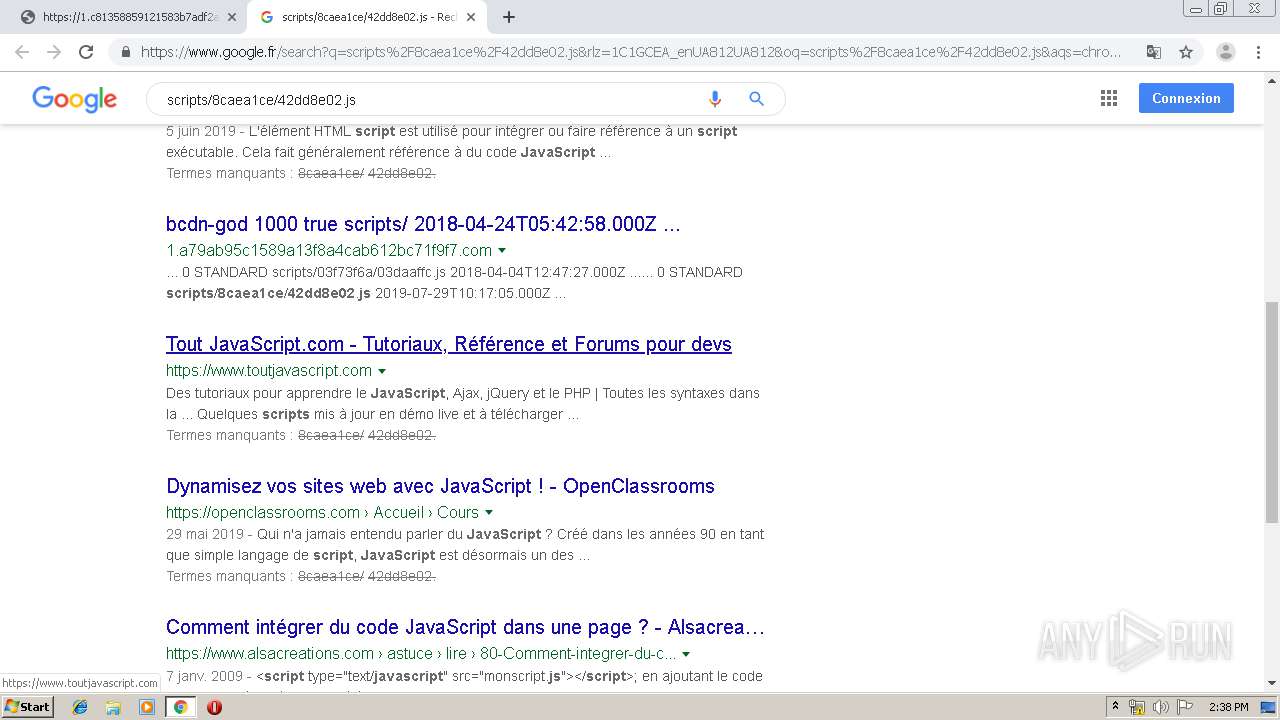1280x720 pixels.
Task: Close the first https://1.c81358 tab
Action: tap(232, 17)
